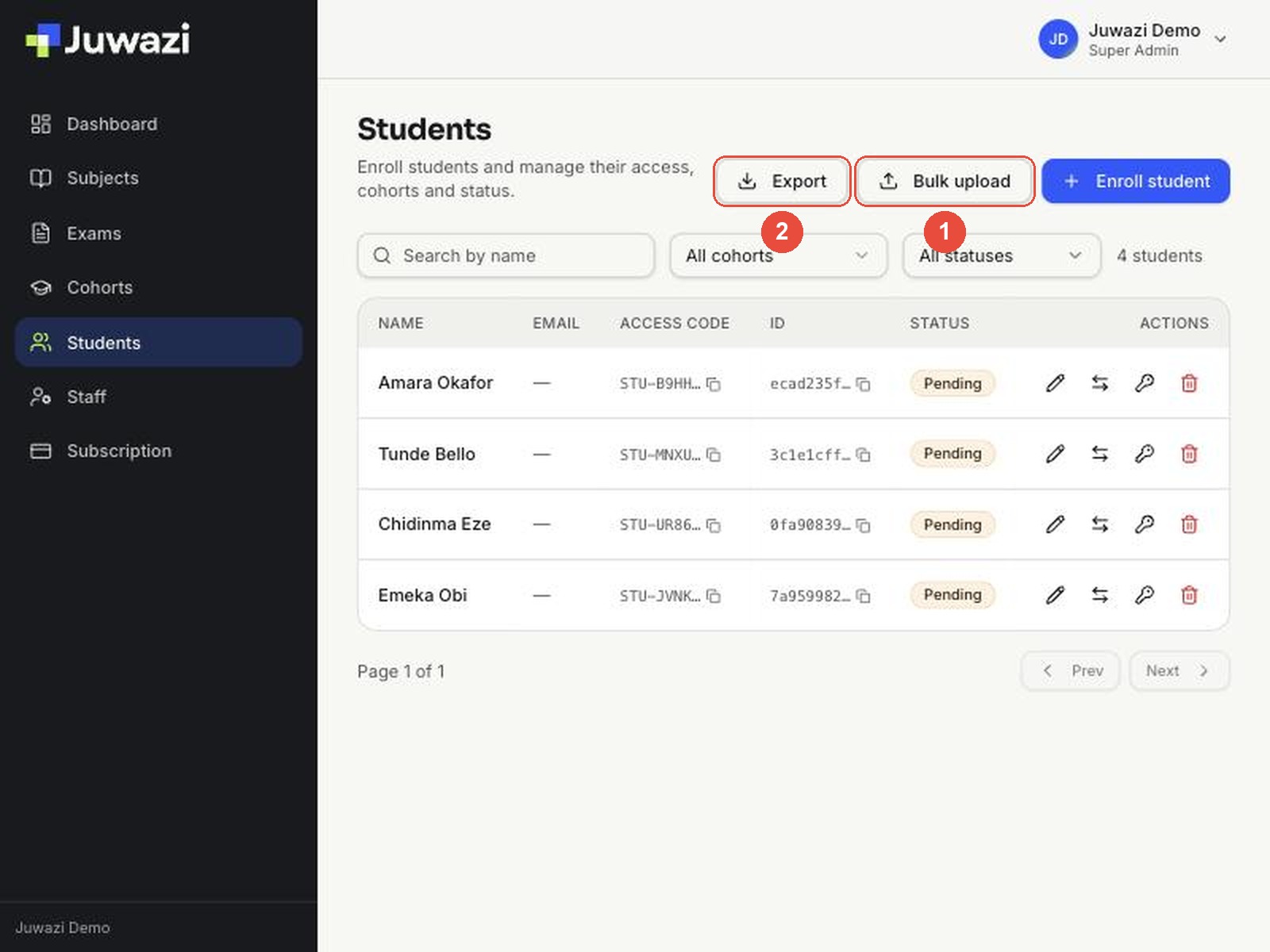Click the name Chidinma Eze

(434, 524)
